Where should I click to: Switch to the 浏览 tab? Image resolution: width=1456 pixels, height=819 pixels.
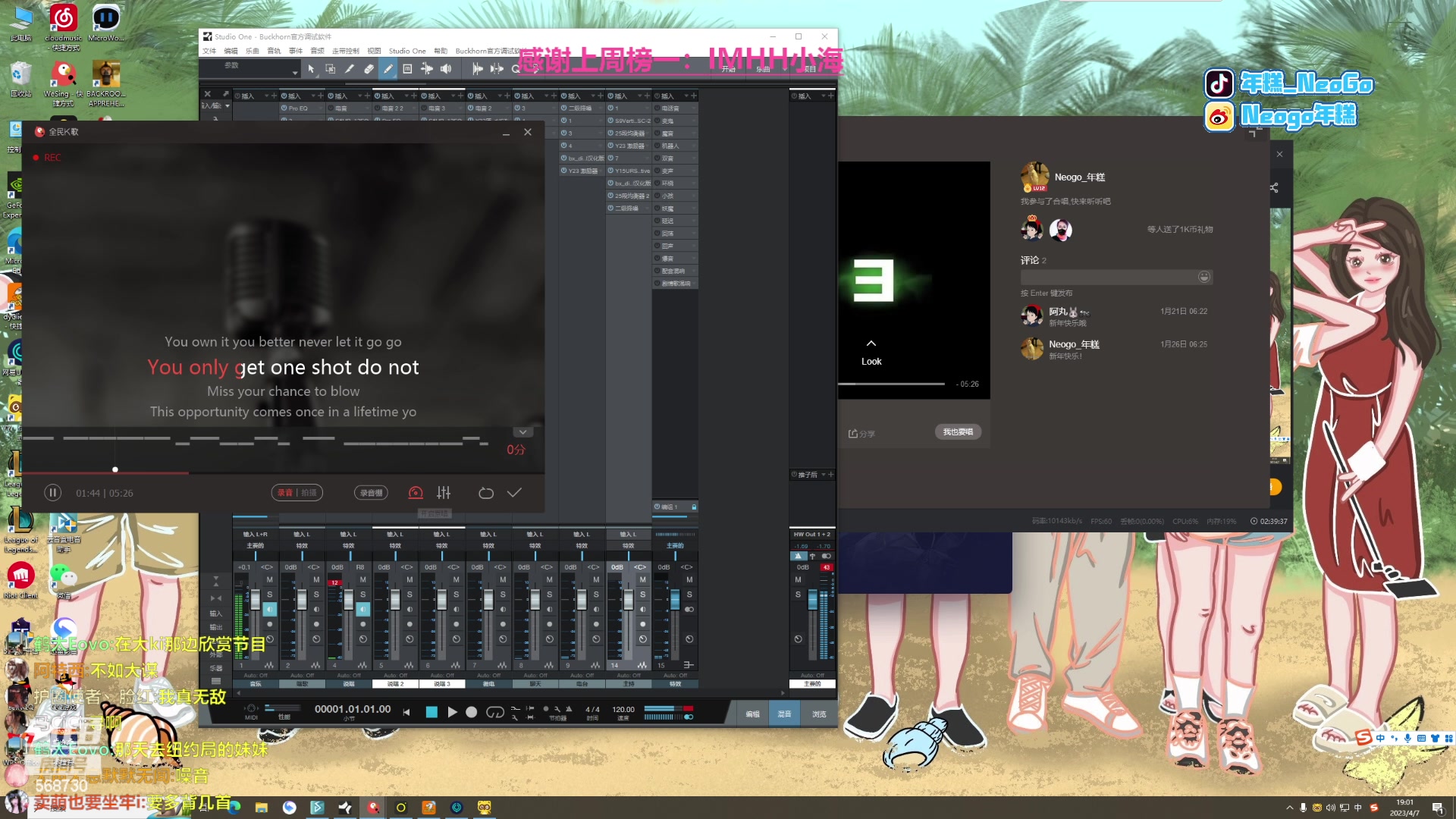coord(819,714)
